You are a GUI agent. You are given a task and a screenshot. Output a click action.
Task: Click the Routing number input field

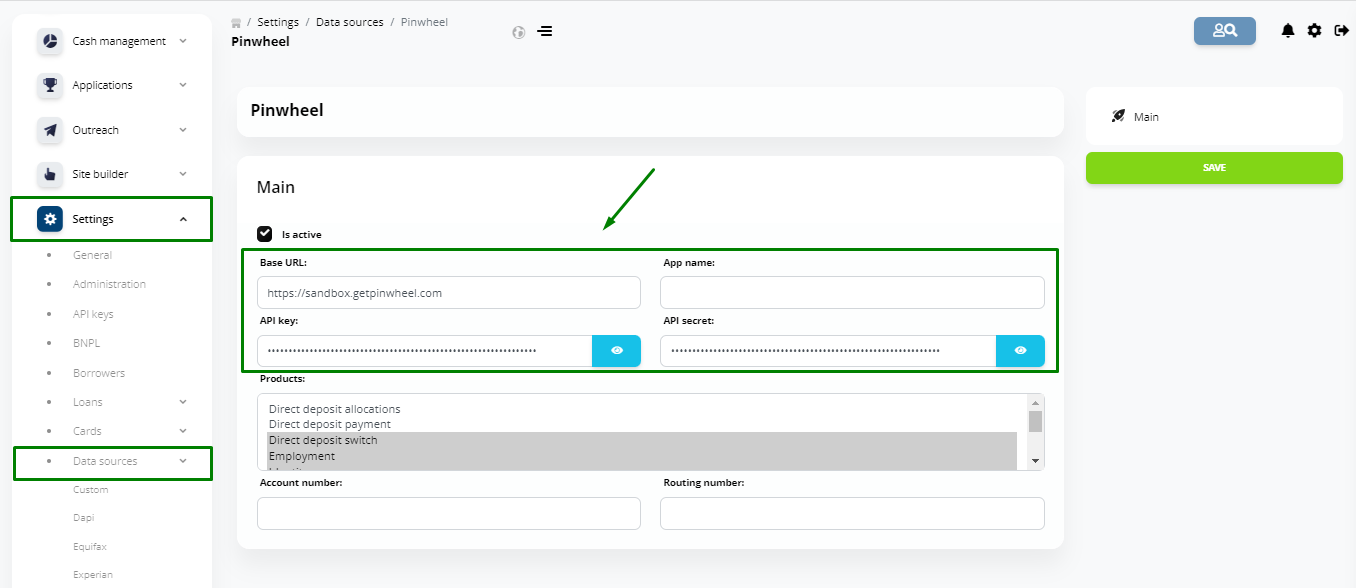[x=852, y=513]
